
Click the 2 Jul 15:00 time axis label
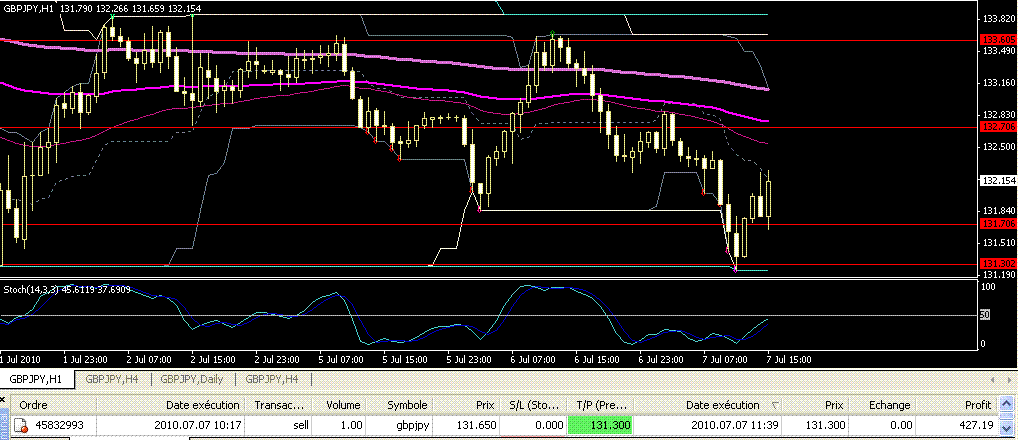click(x=214, y=358)
